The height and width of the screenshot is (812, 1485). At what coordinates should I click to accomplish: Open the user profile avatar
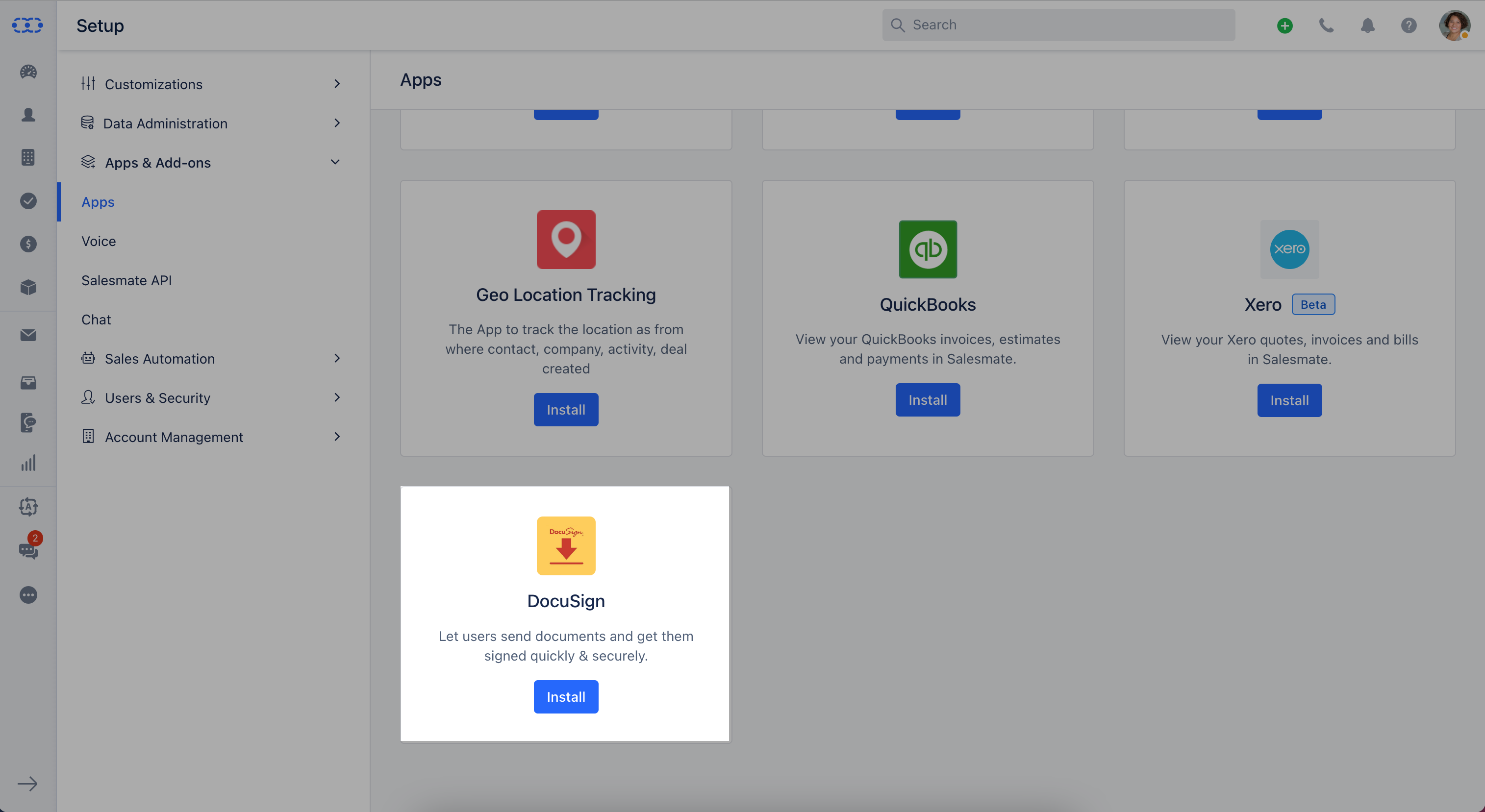point(1455,25)
